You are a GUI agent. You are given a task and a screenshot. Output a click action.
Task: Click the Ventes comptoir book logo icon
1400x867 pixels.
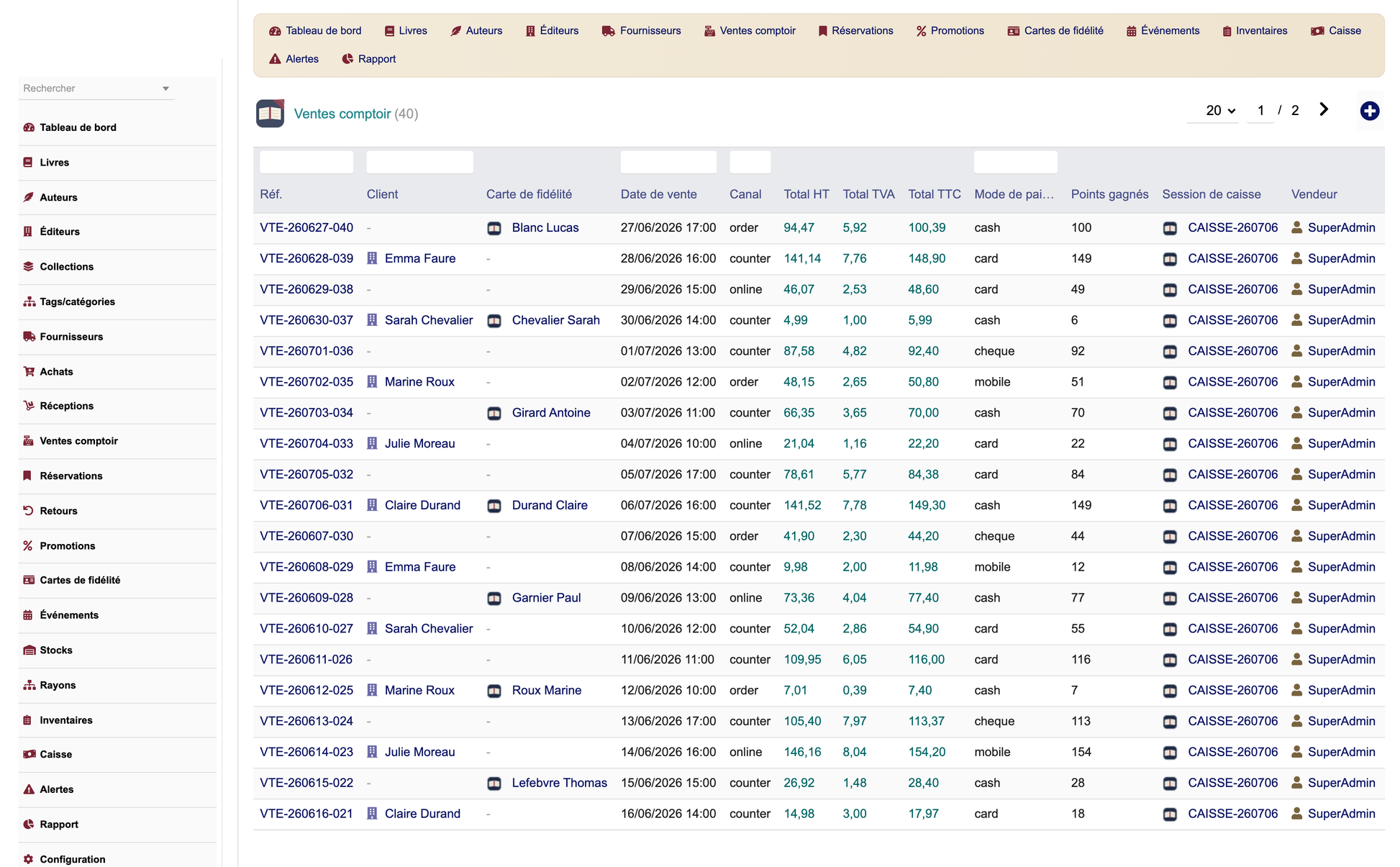[270, 114]
